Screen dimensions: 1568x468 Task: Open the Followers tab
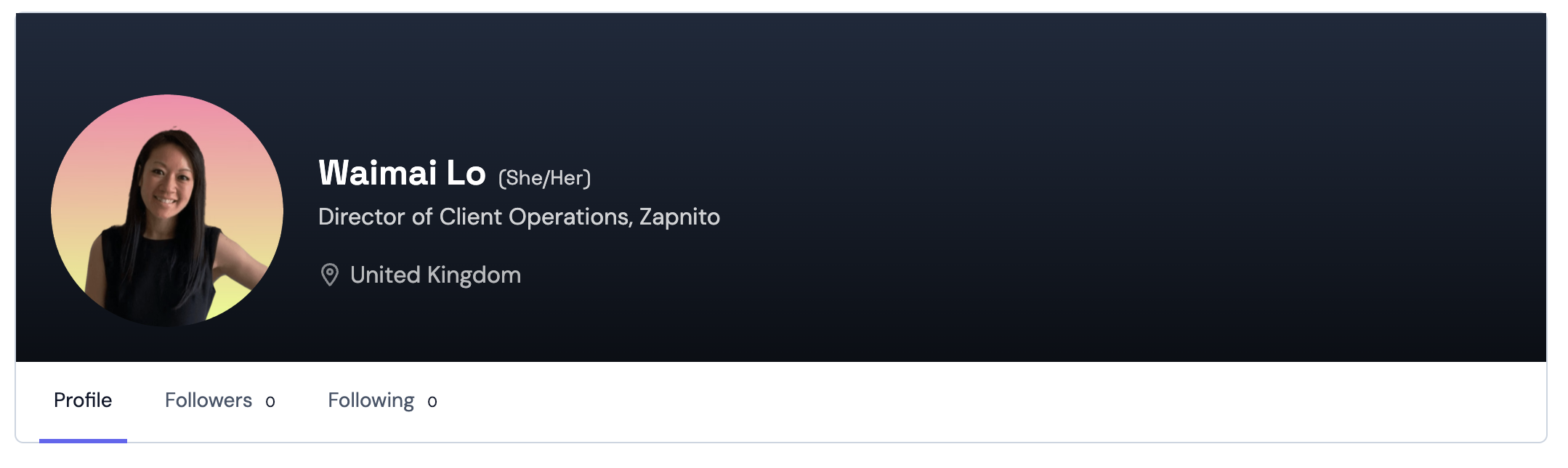tap(209, 400)
